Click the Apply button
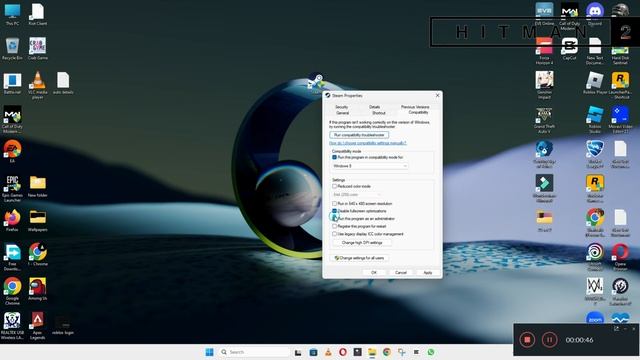The height and width of the screenshot is (360, 640). (x=428, y=272)
